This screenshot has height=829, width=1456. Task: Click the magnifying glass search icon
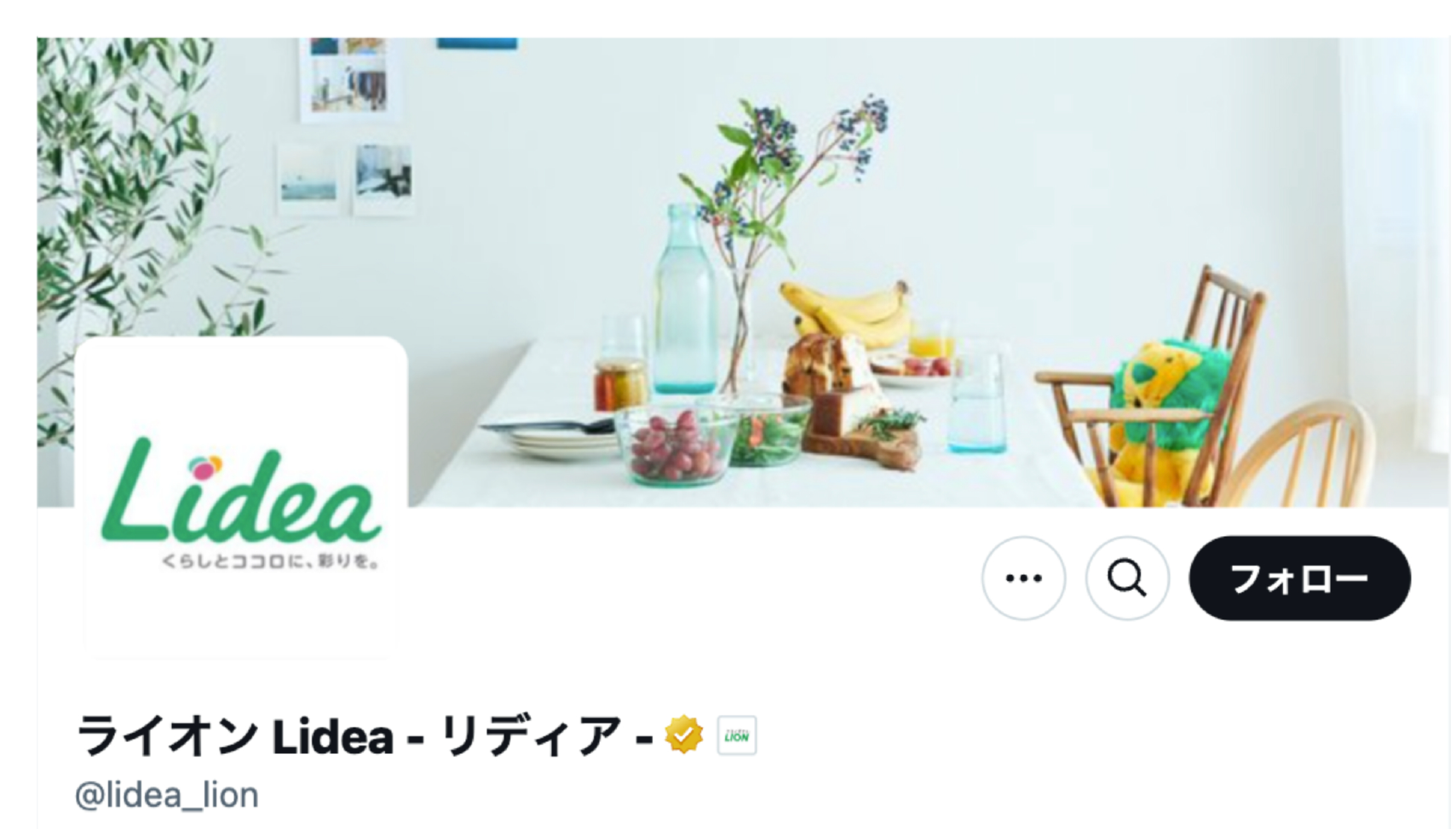(1126, 579)
